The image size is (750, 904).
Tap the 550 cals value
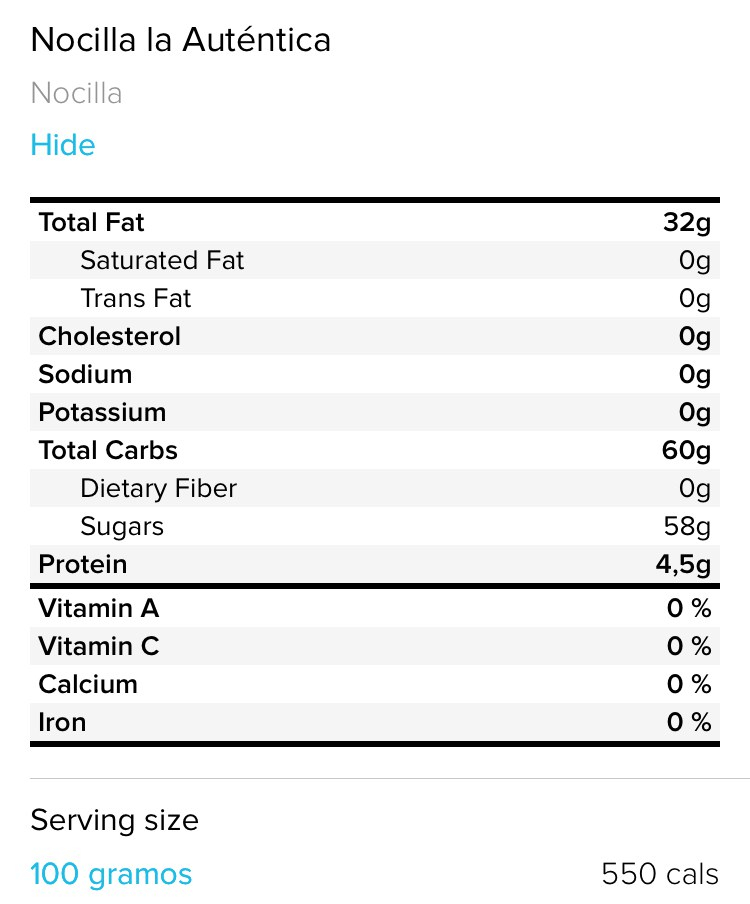click(x=659, y=874)
